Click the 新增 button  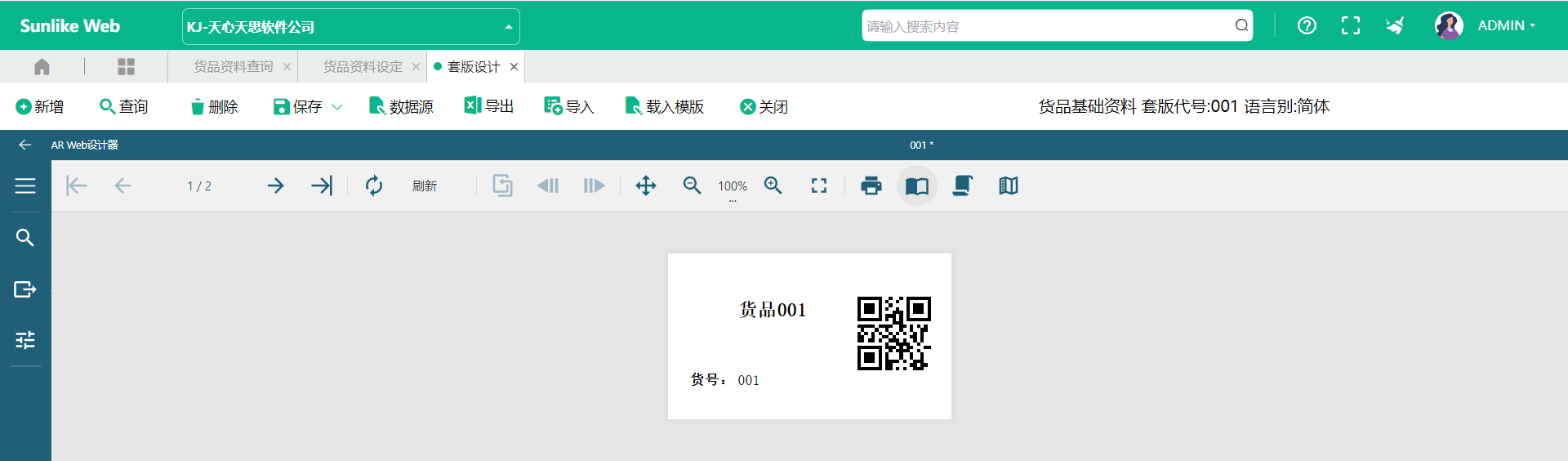pos(40,107)
